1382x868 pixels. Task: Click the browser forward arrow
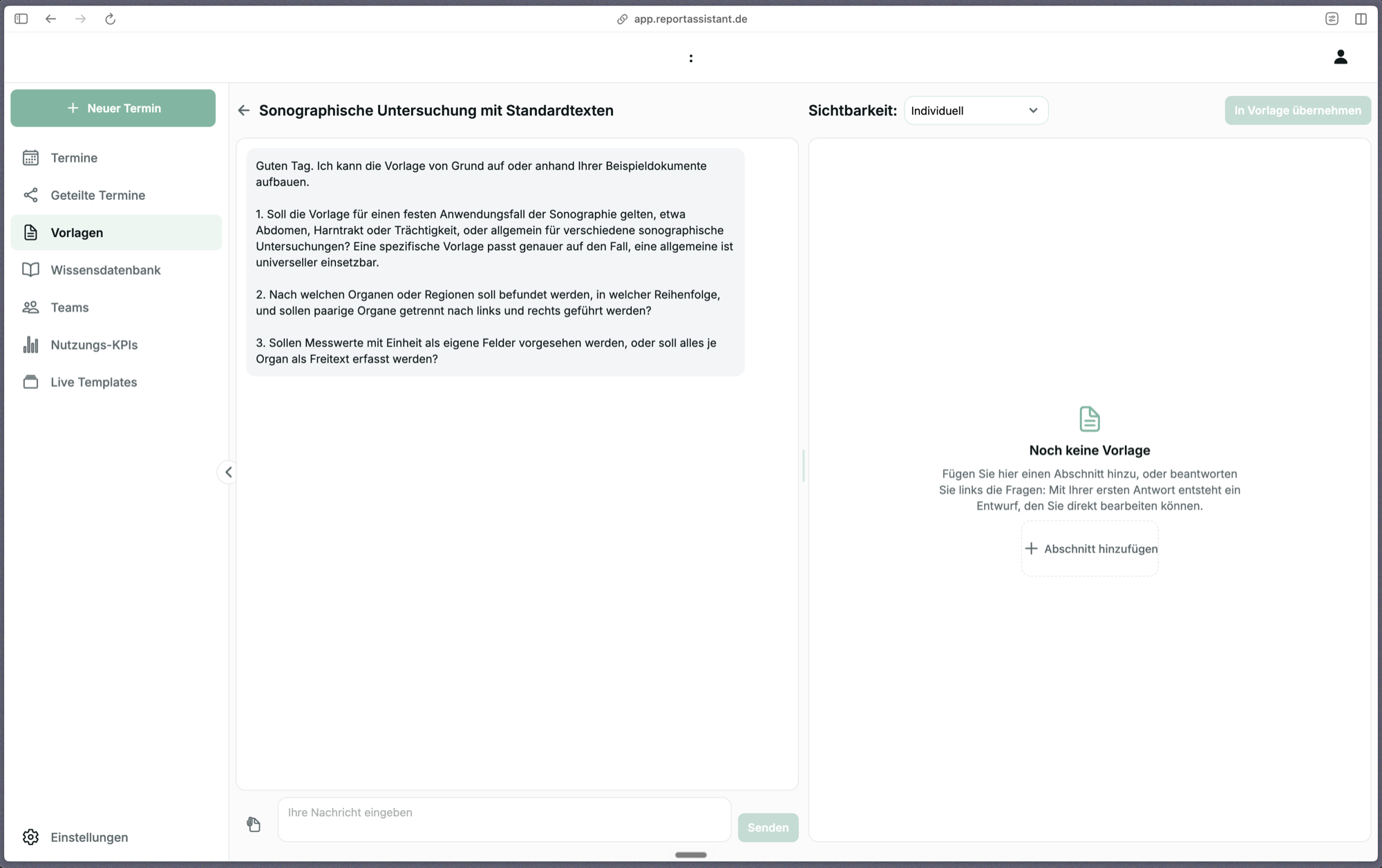81,19
